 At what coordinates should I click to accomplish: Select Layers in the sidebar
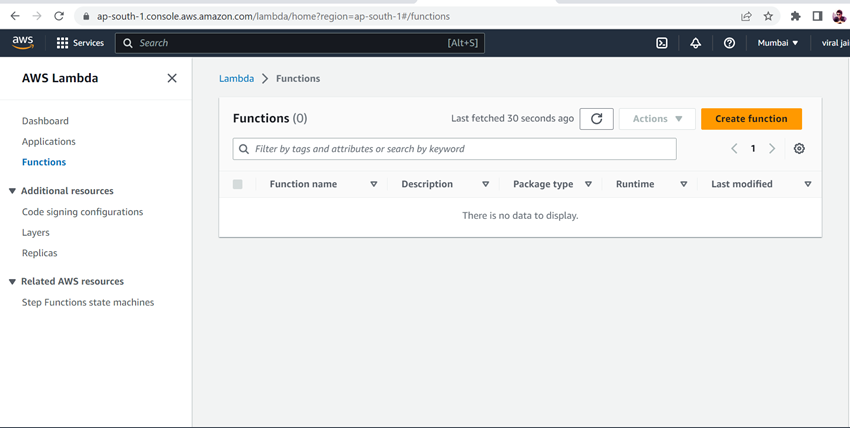pyautogui.click(x=36, y=232)
